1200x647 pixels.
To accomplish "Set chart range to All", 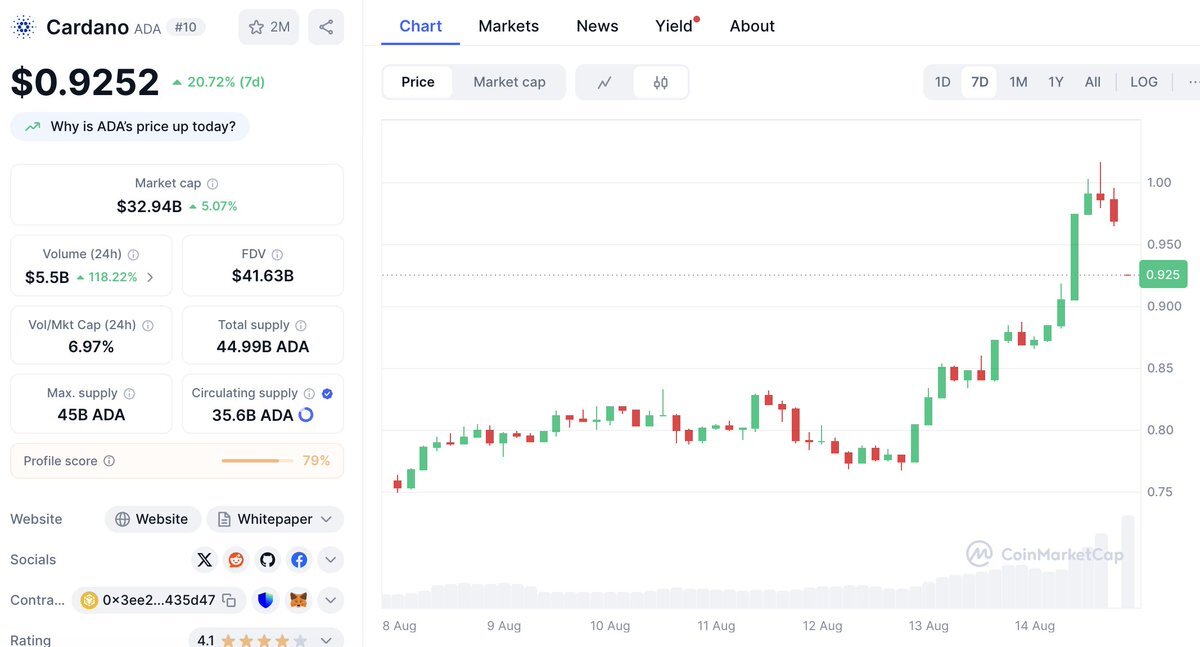I will (x=1093, y=82).
